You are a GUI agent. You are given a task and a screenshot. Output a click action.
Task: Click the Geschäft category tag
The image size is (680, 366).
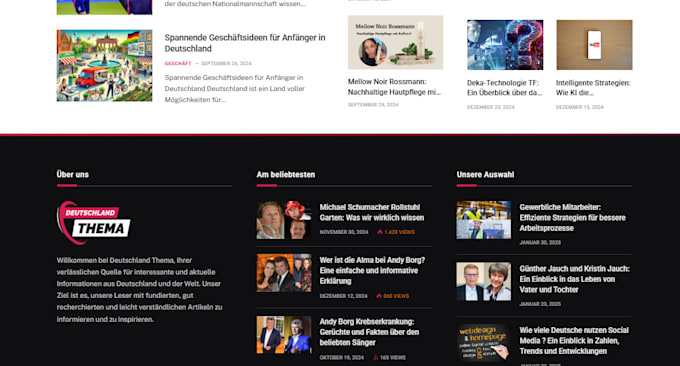click(x=178, y=63)
